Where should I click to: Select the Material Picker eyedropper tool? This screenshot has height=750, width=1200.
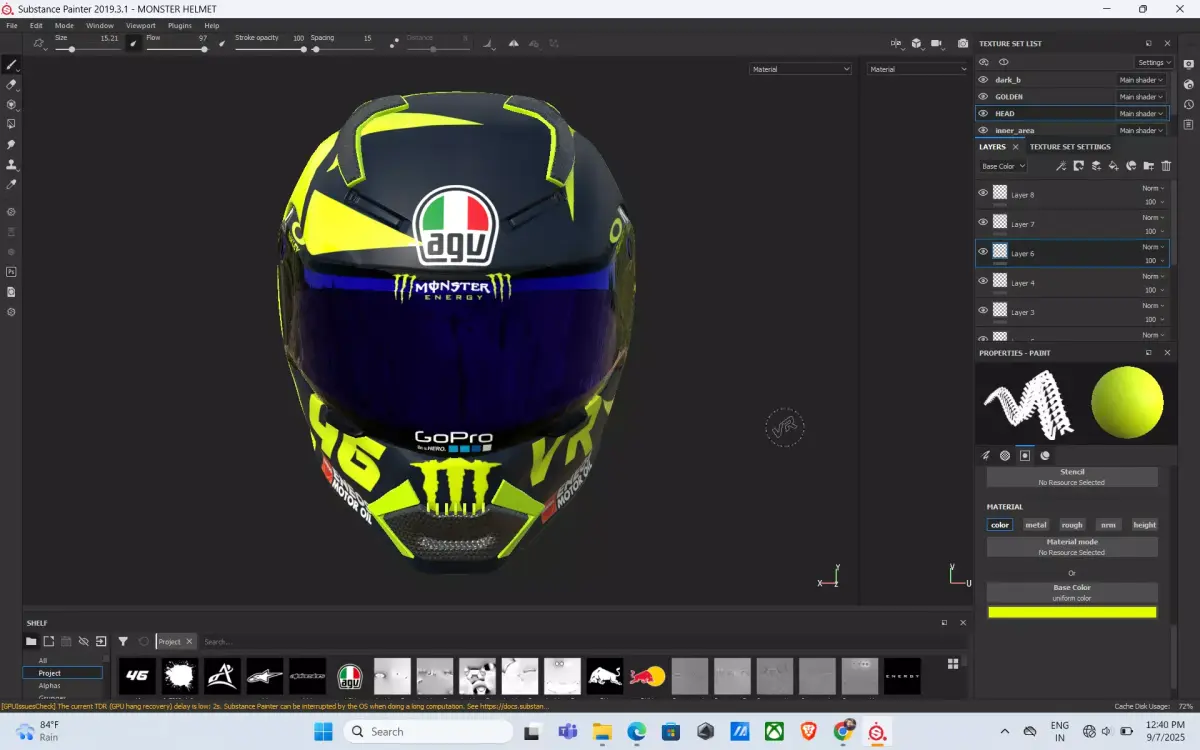11,184
